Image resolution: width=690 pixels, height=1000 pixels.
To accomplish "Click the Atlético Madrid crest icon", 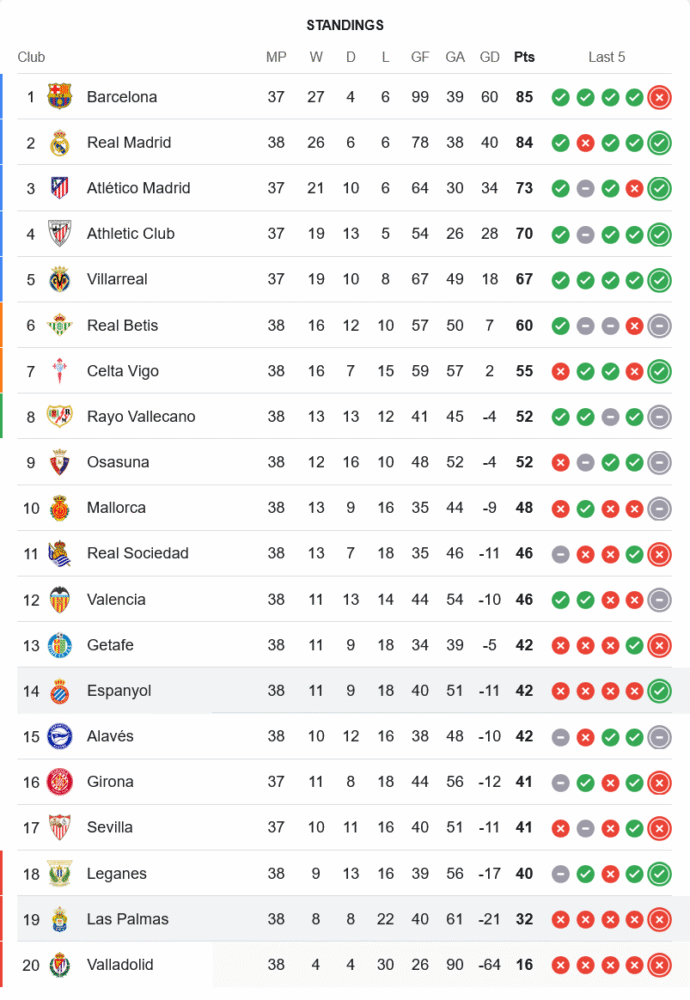I will coord(60,188).
